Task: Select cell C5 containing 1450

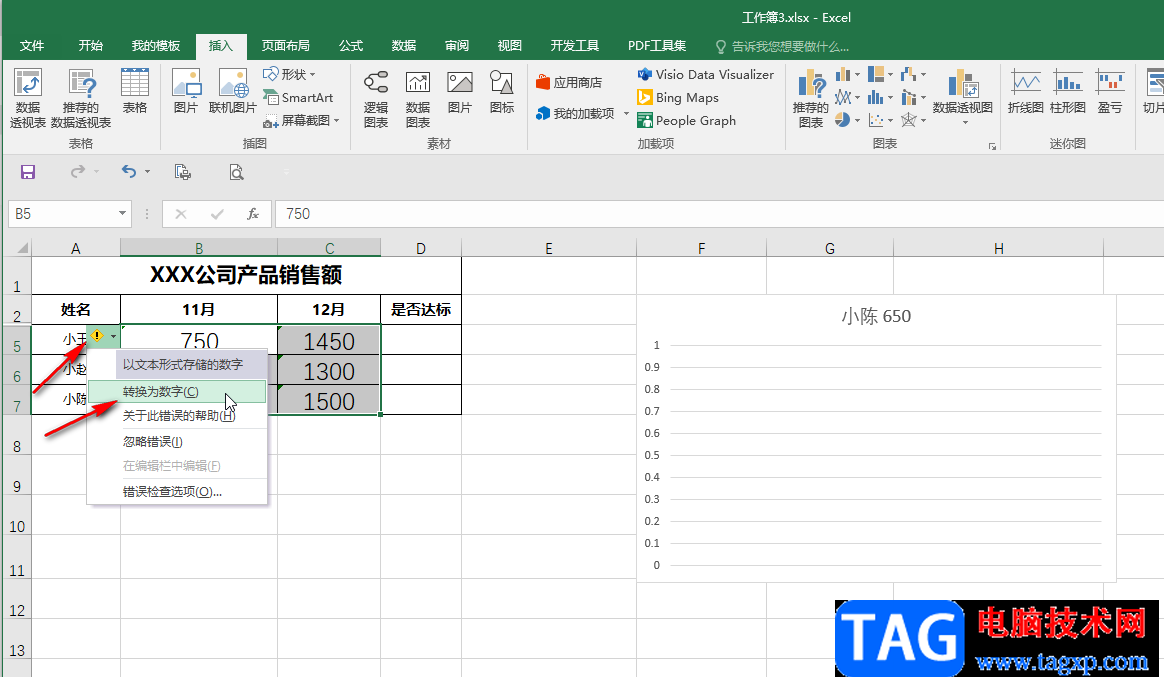Action: 329,340
